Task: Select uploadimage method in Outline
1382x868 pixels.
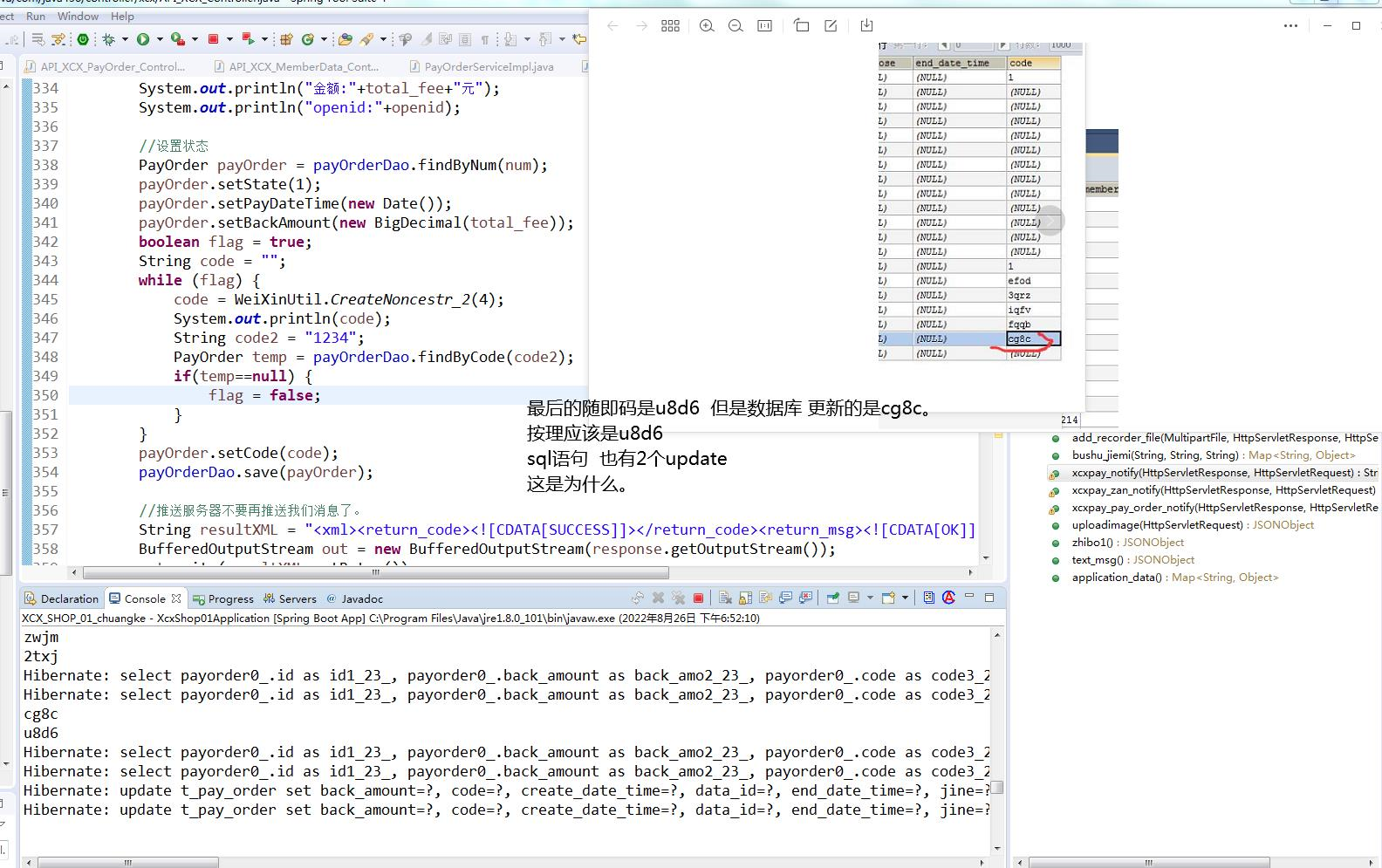Action: 1182,525
